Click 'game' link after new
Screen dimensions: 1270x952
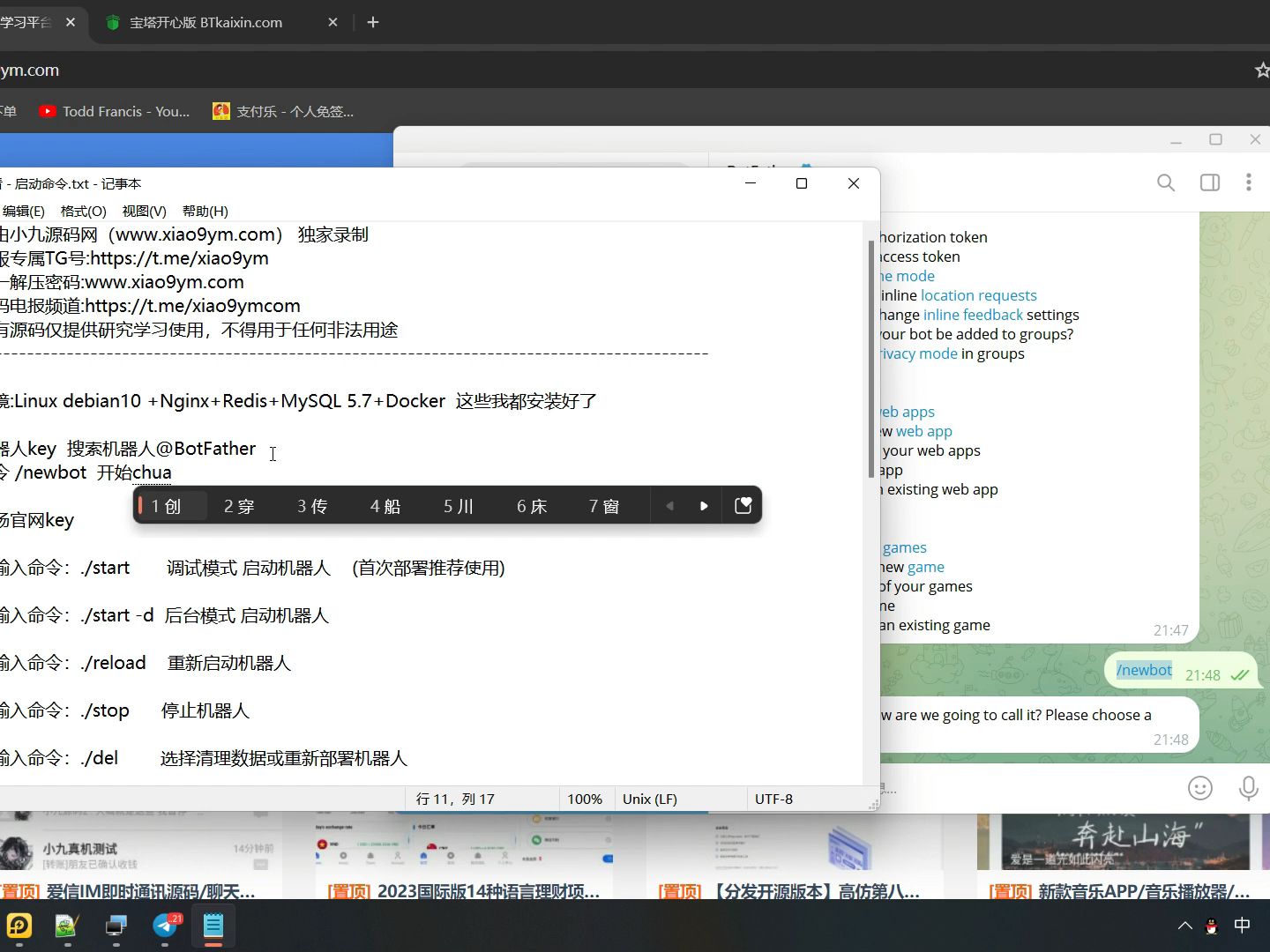926,567
